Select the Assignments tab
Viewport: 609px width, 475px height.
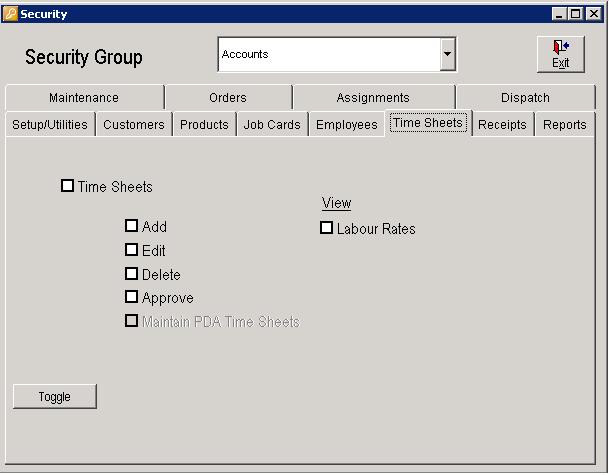pos(373,98)
